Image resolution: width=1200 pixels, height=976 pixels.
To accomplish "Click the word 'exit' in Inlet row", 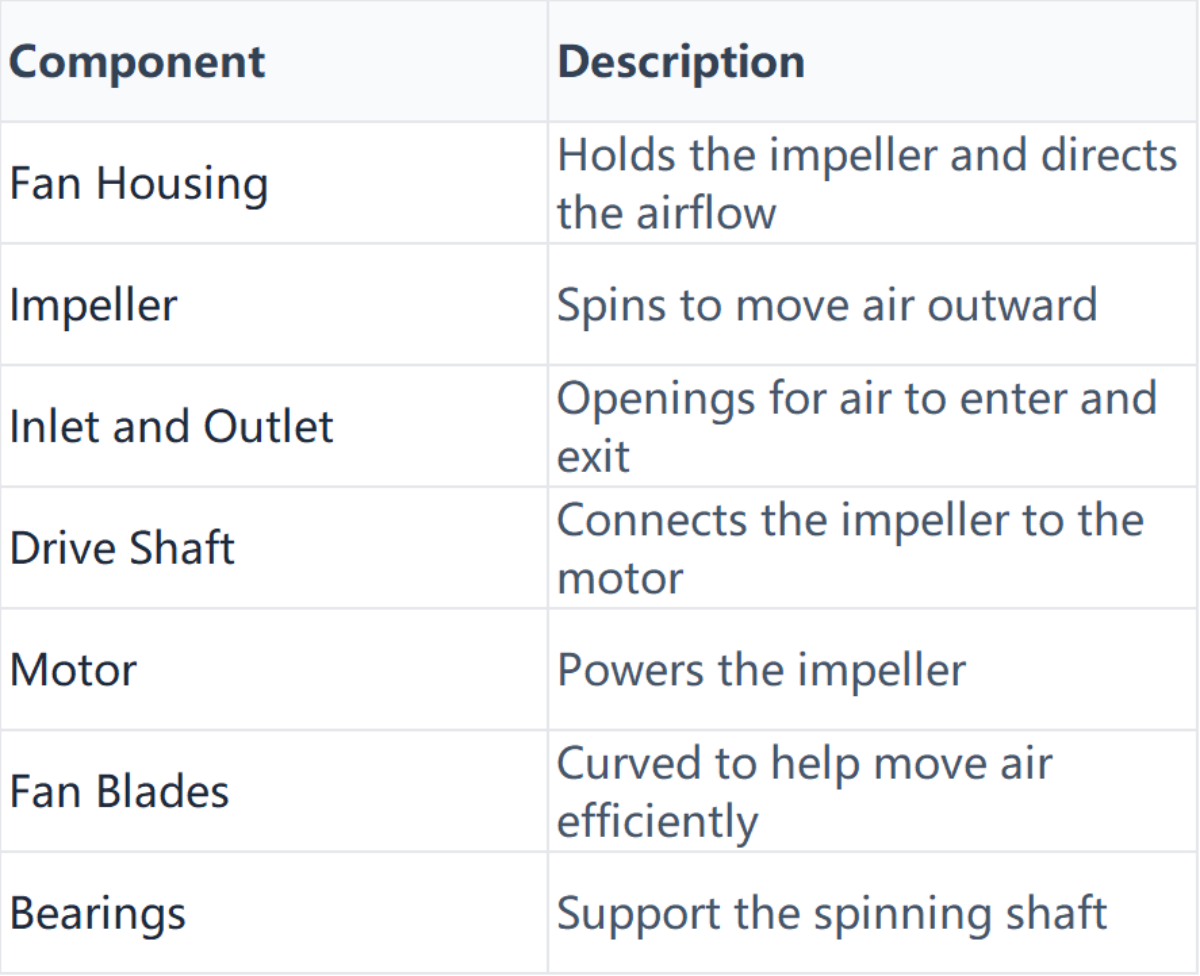I will click(x=593, y=457).
